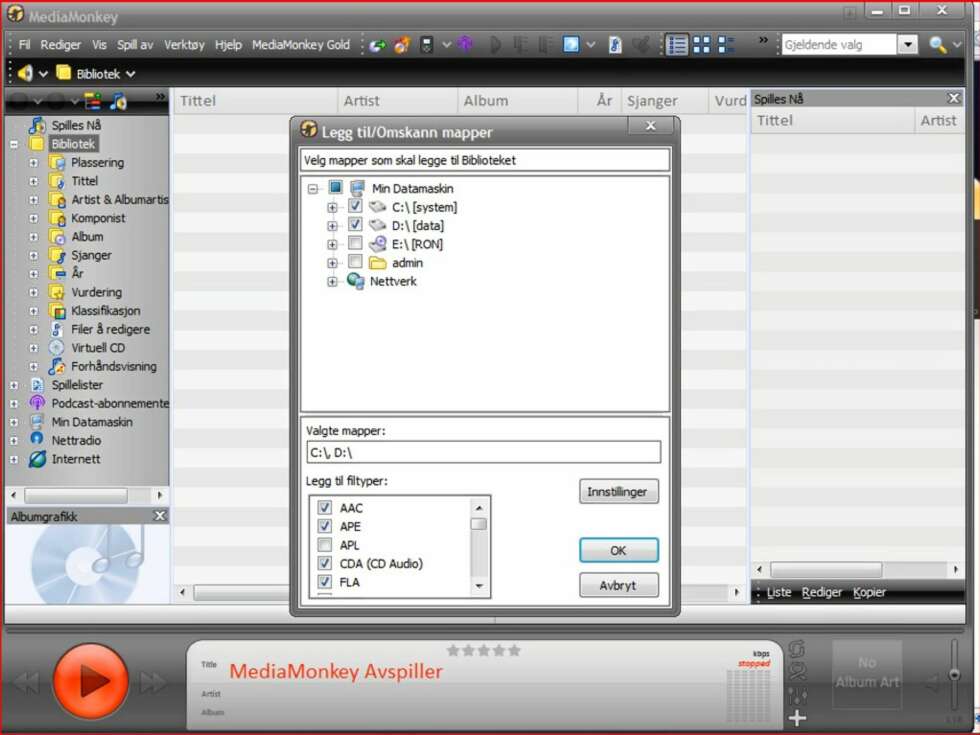Select Podcast-abonnemente in the library tree
The width and height of the screenshot is (980, 735).
tap(110, 403)
